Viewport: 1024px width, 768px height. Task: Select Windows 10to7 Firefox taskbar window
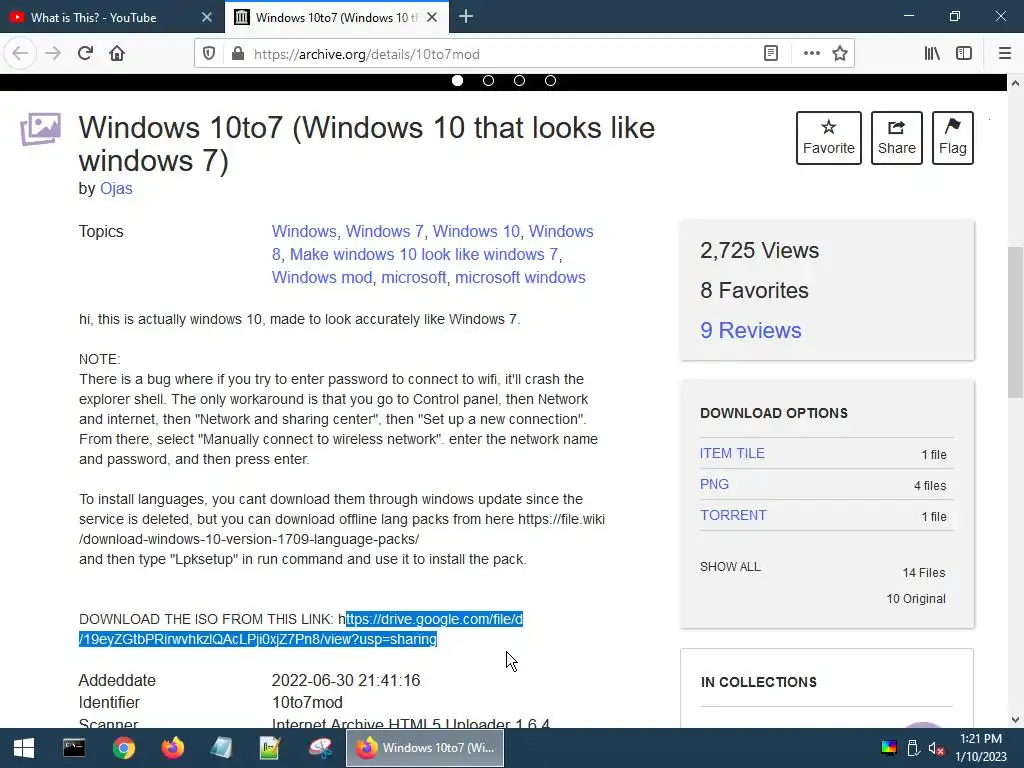point(424,748)
